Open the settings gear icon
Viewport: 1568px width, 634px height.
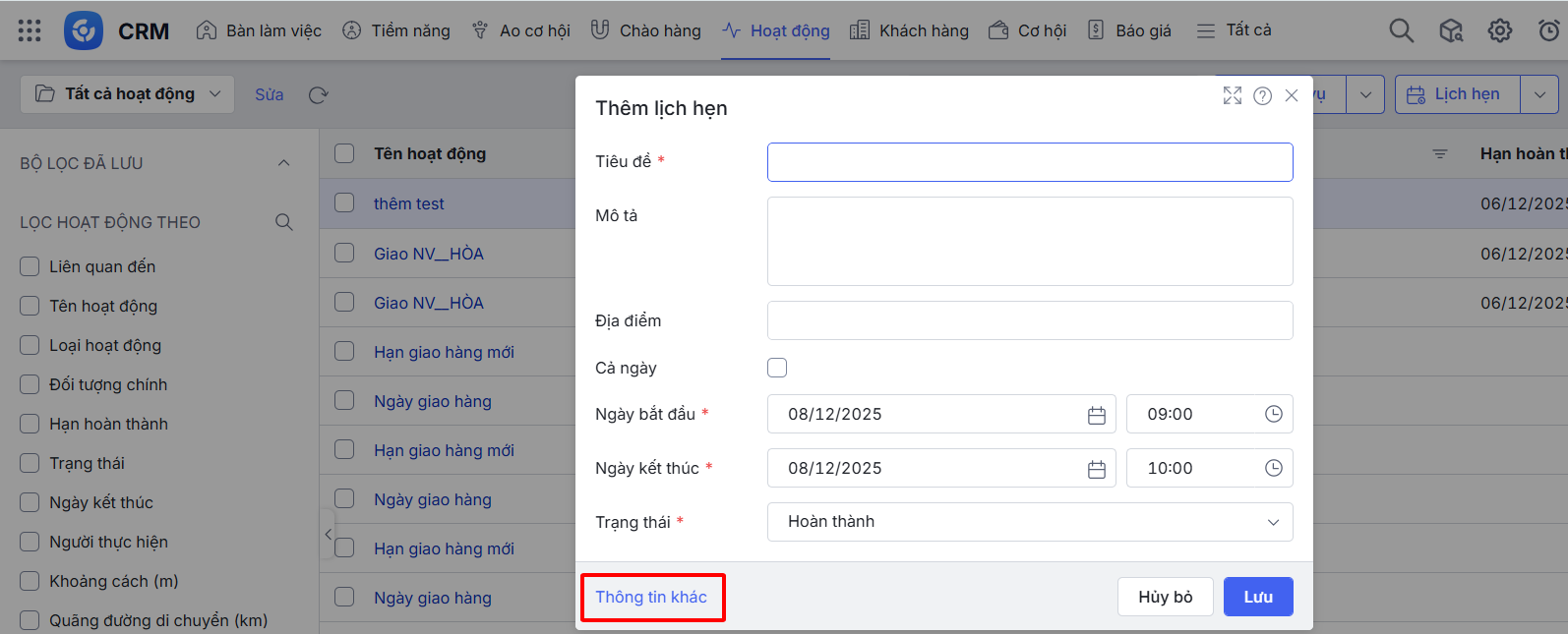[1499, 30]
